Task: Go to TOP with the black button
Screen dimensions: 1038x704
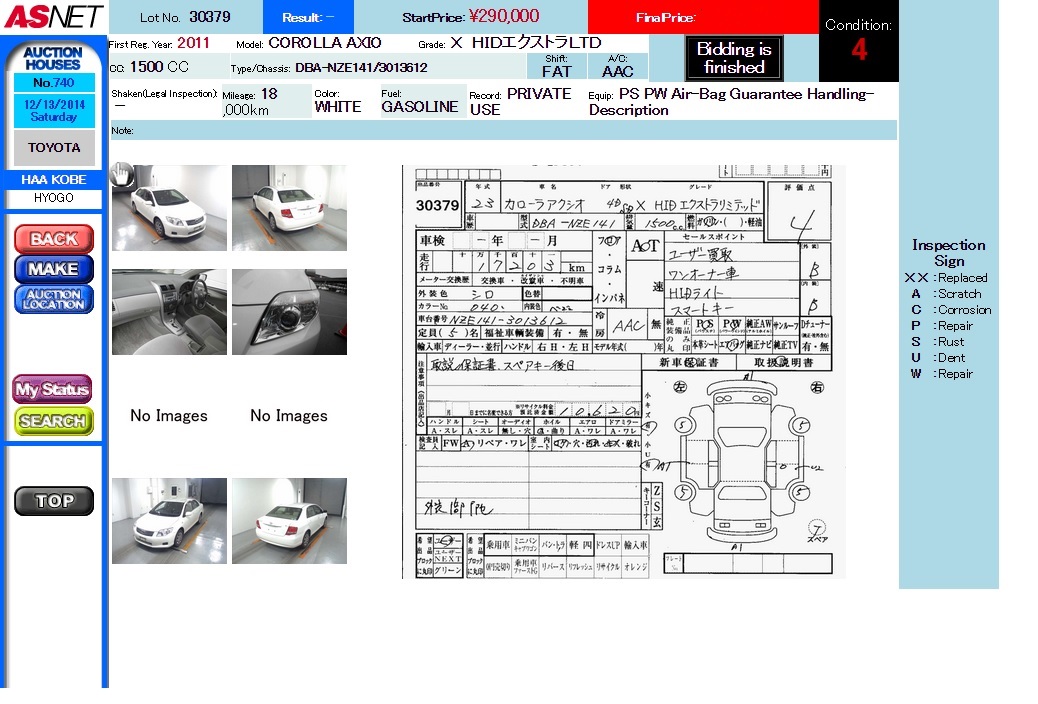Action: pos(53,501)
